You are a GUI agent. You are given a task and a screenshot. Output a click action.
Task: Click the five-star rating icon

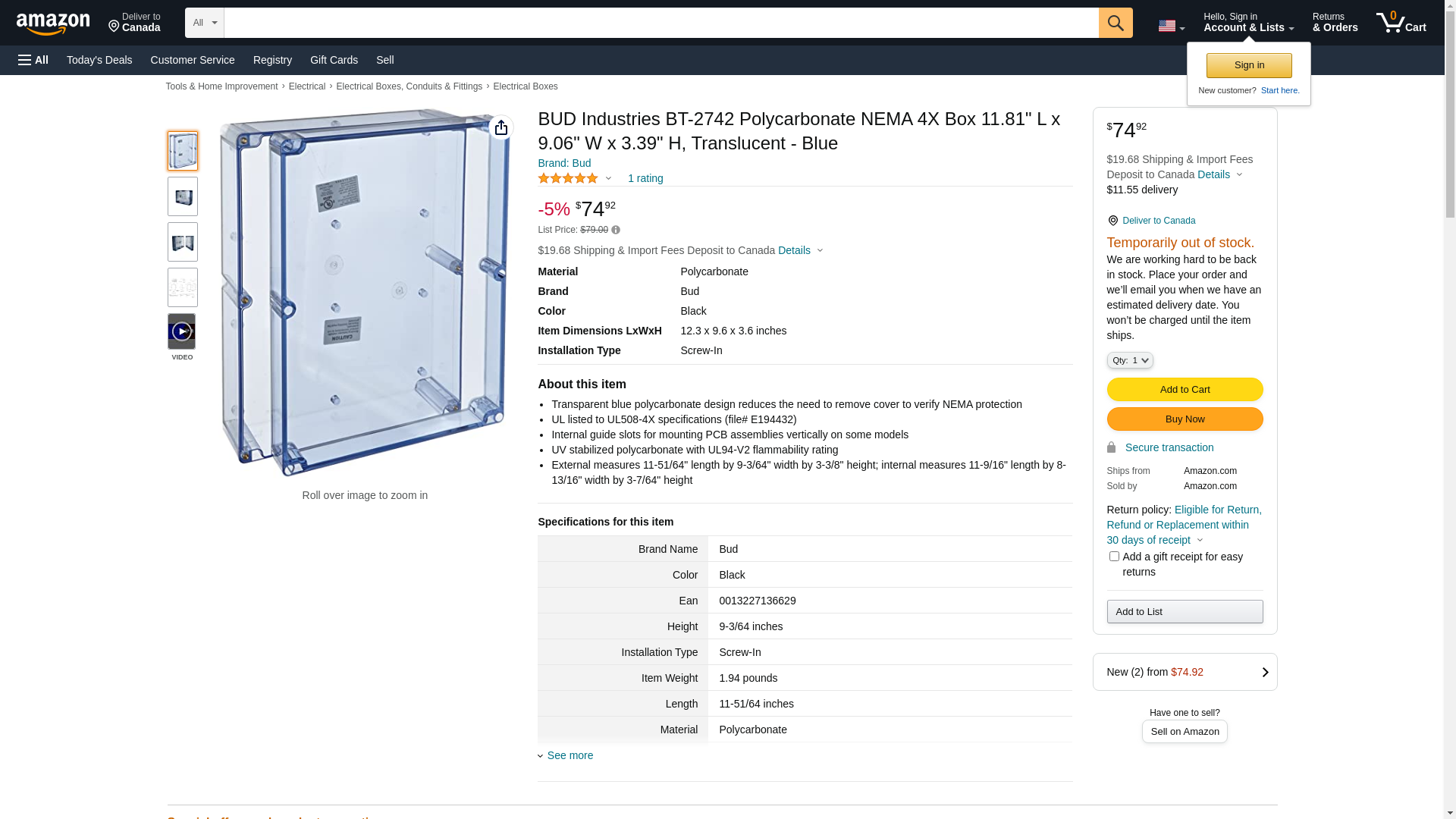pyautogui.click(x=568, y=178)
